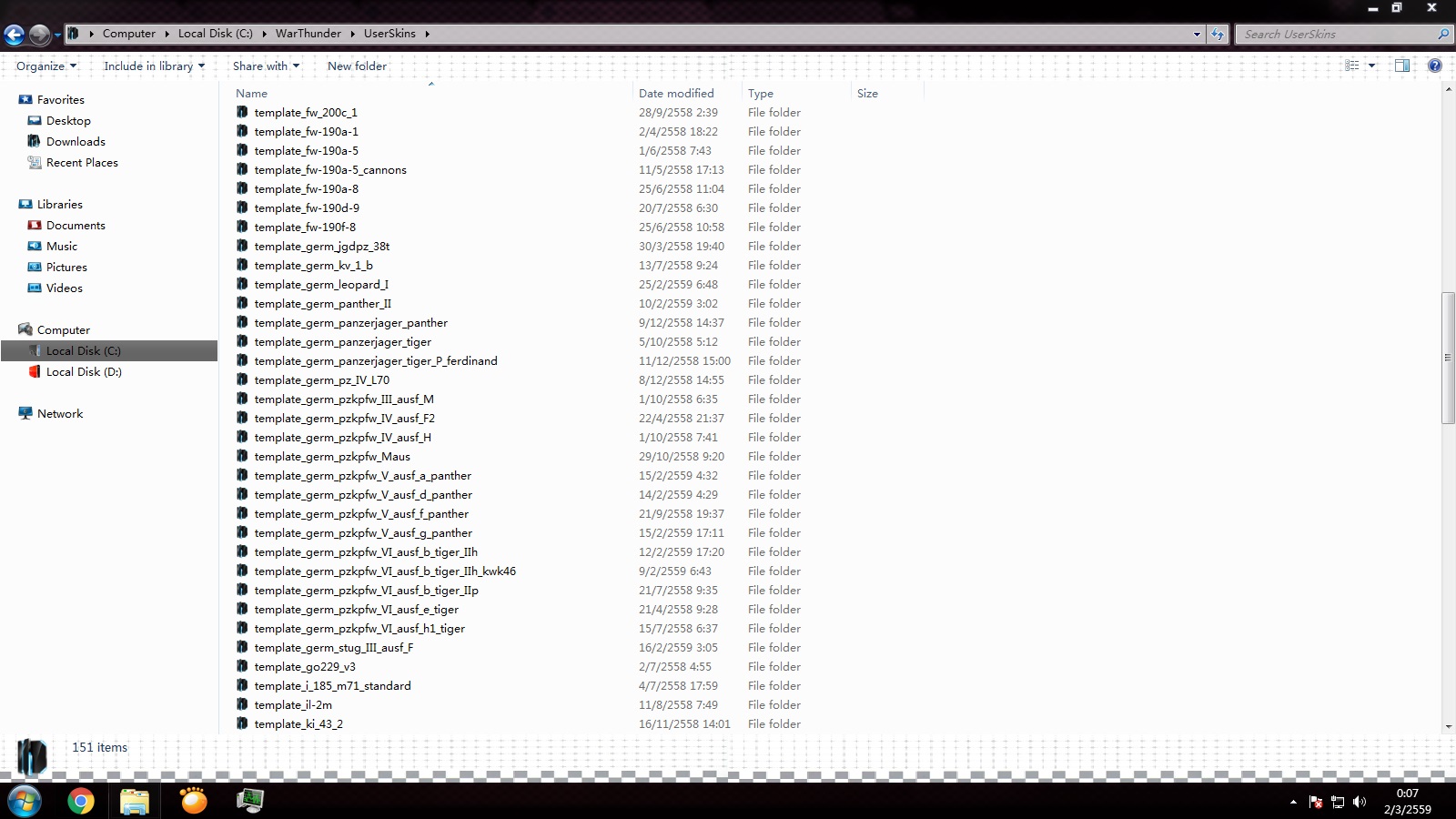Show hidden system tray icons

pyautogui.click(x=1293, y=802)
